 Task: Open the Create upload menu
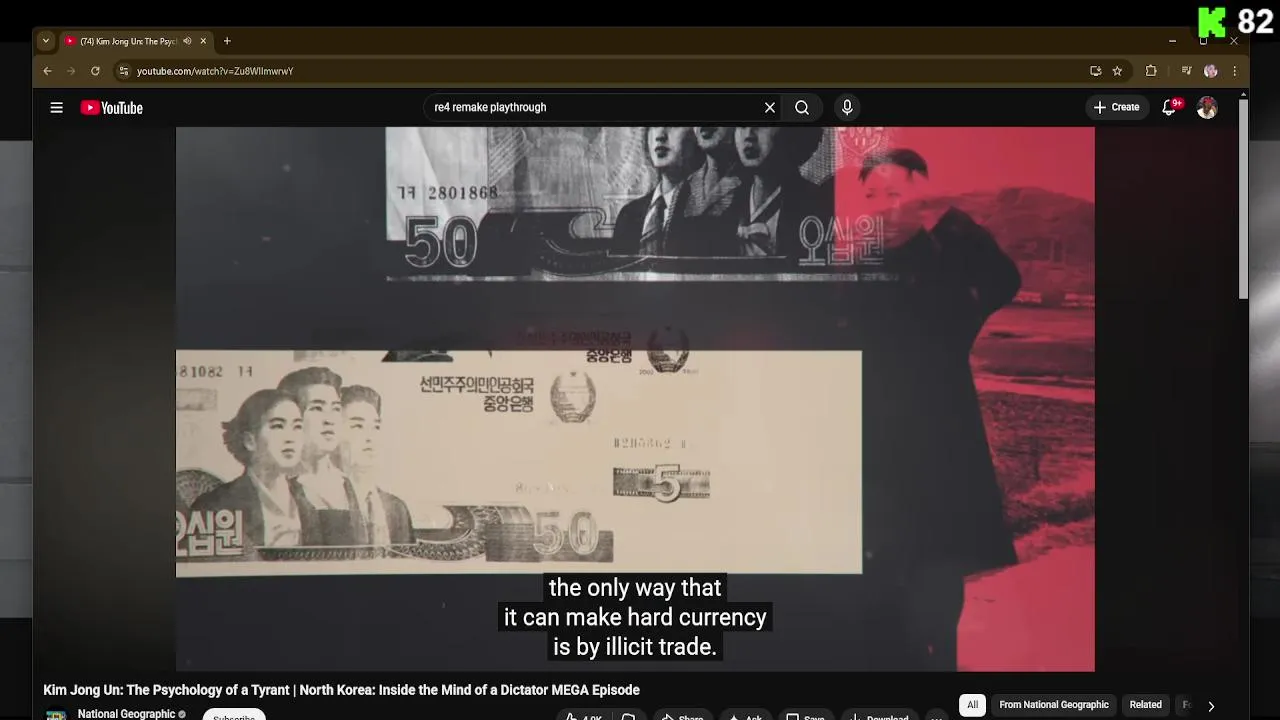pos(1116,107)
